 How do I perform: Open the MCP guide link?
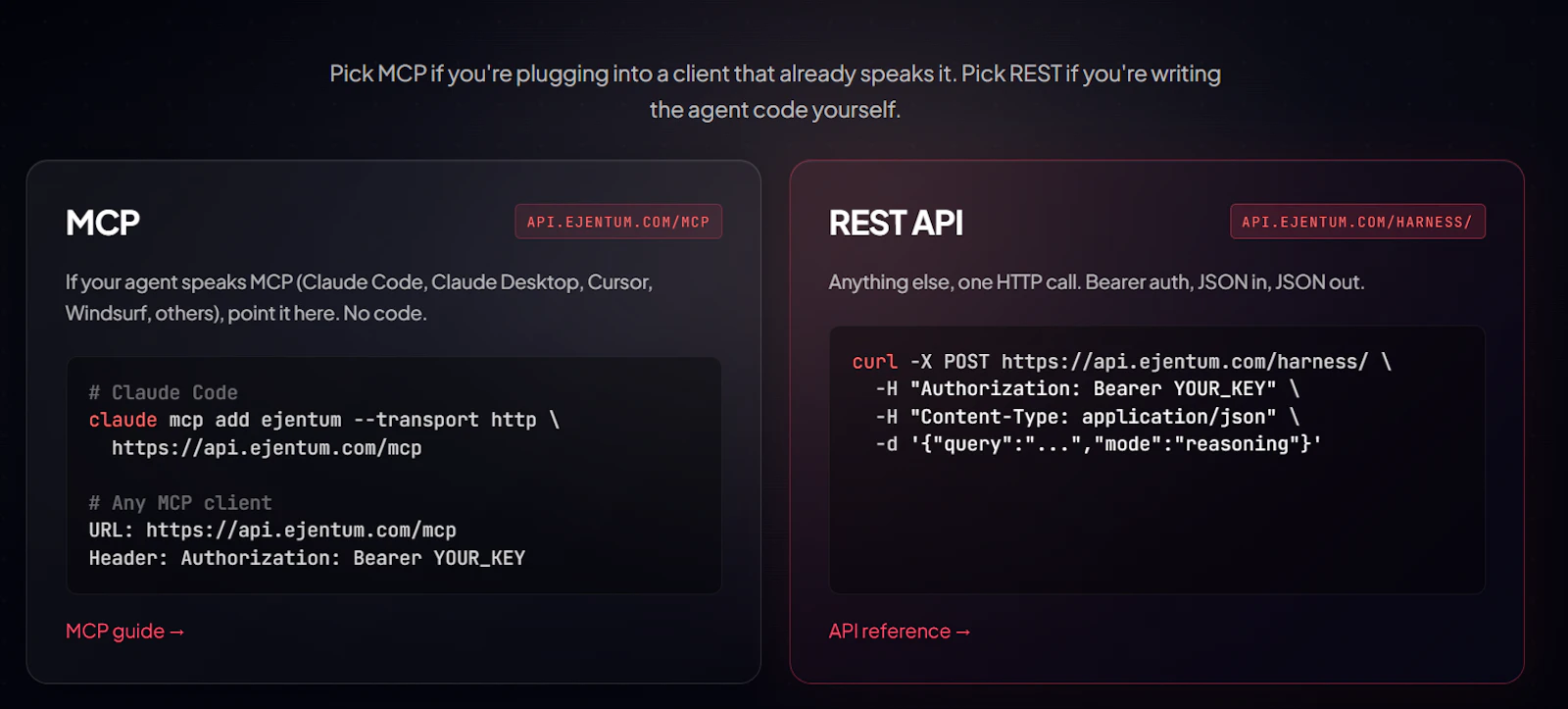click(124, 632)
